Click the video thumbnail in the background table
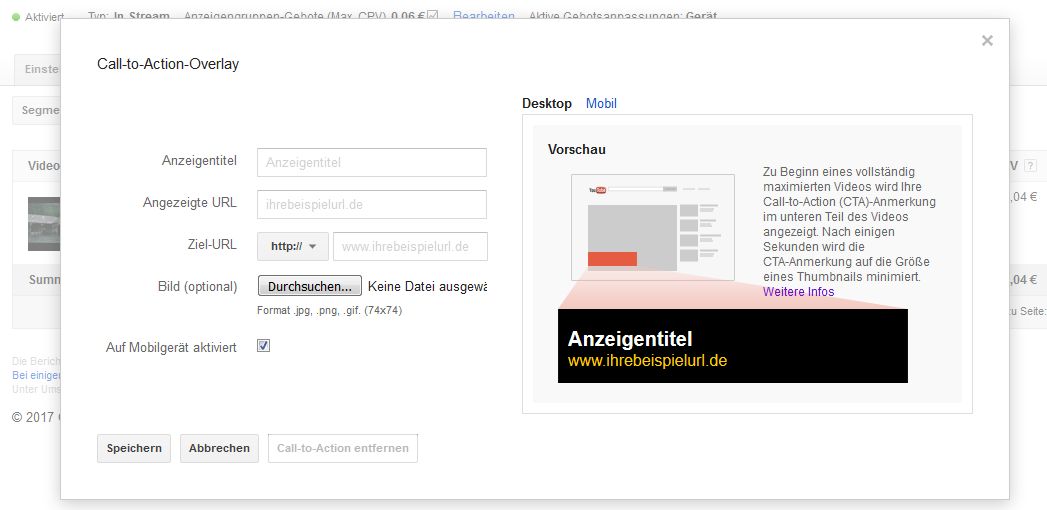 (x=44, y=224)
